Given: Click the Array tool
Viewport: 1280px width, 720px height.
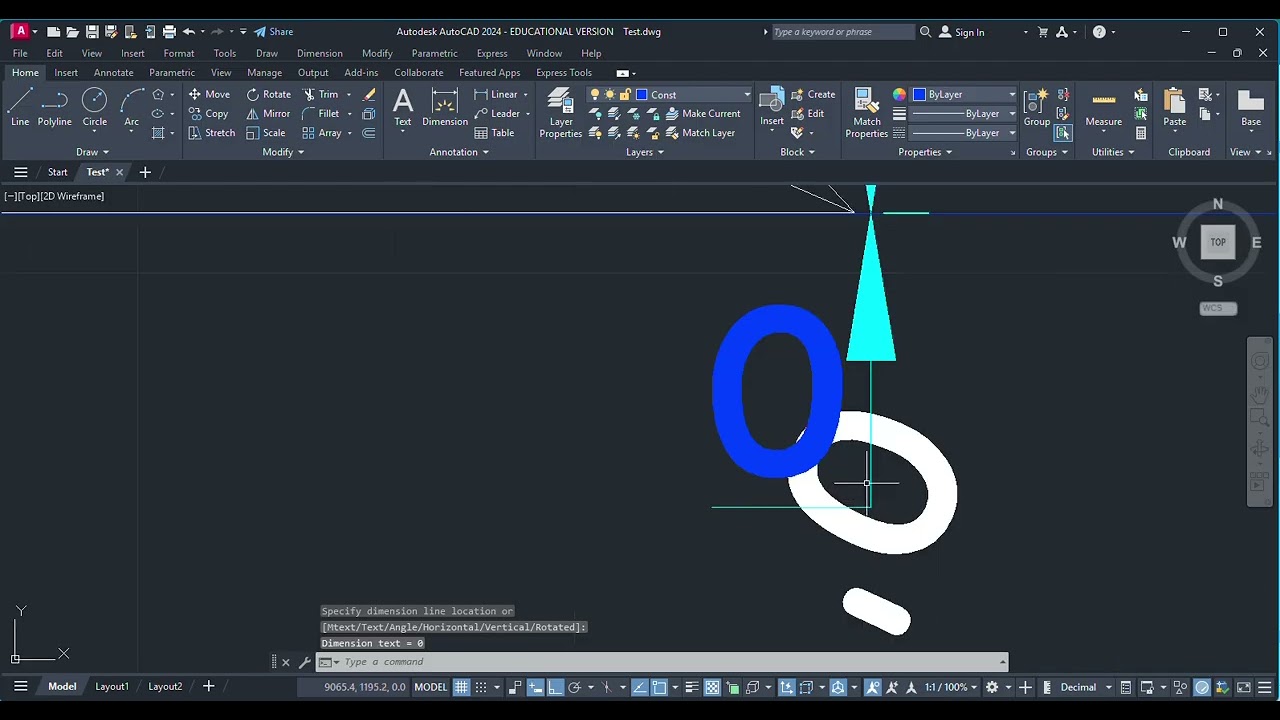Looking at the screenshot, I should (321, 133).
